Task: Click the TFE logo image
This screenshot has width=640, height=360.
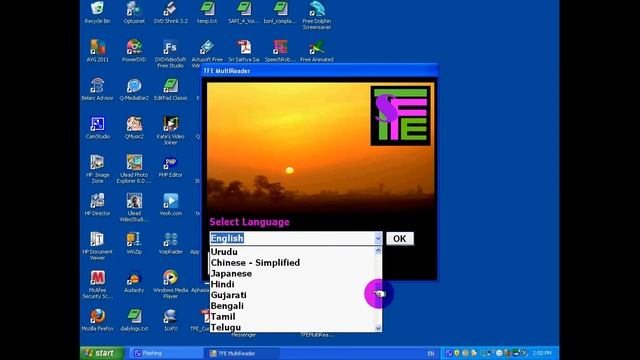Action: pos(400,116)
